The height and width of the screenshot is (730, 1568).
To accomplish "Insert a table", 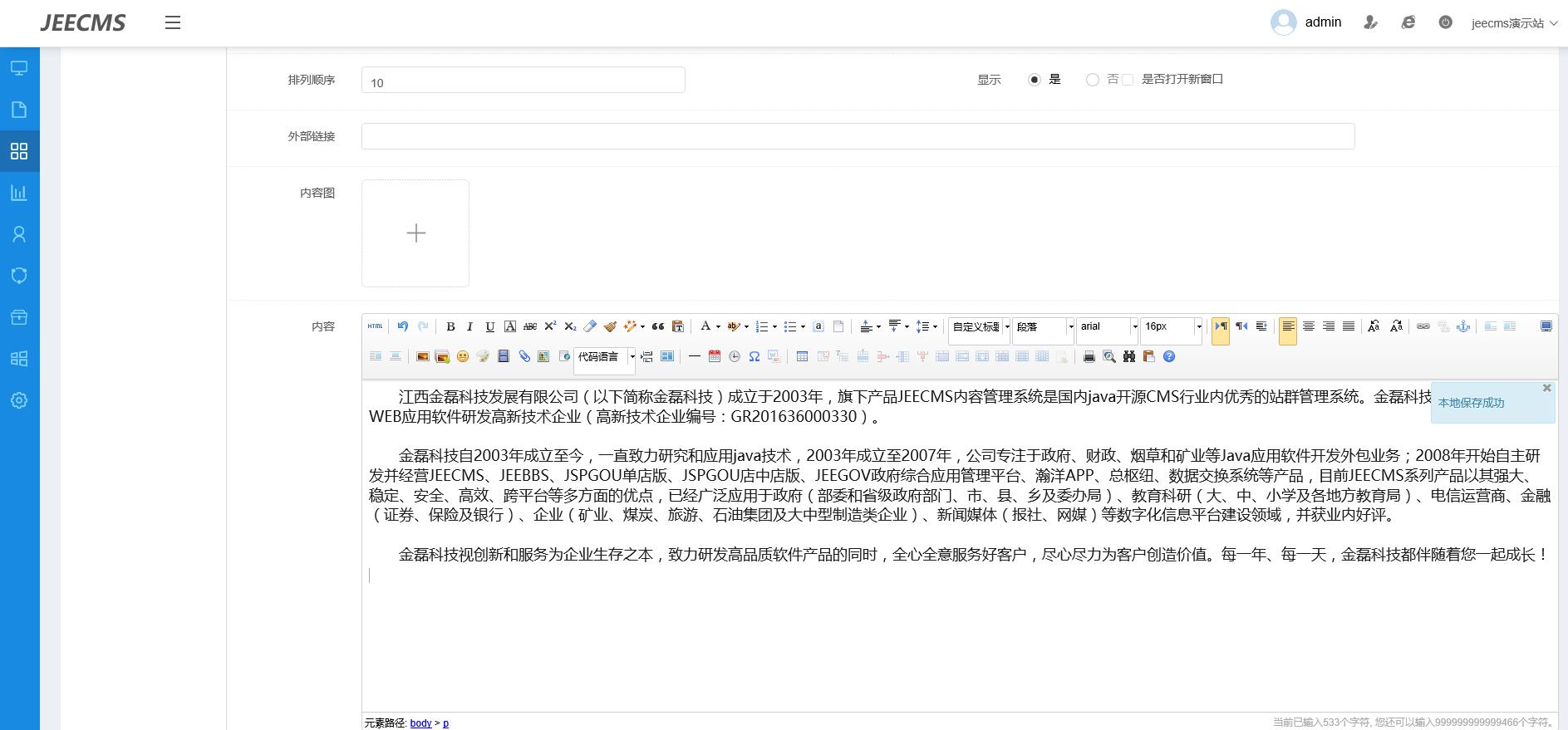I will [802, 356].
